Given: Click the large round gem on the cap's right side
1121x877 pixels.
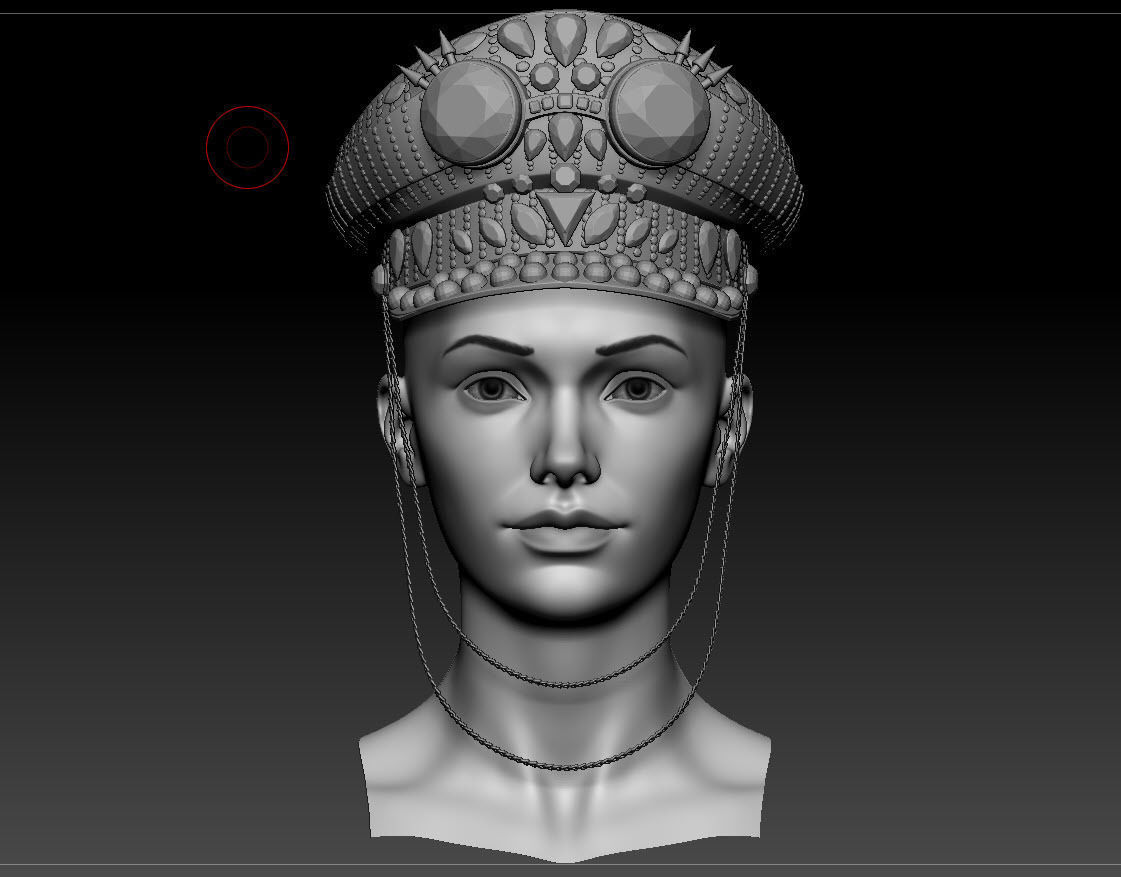Looking at the screenshot, I should point(659,110).
